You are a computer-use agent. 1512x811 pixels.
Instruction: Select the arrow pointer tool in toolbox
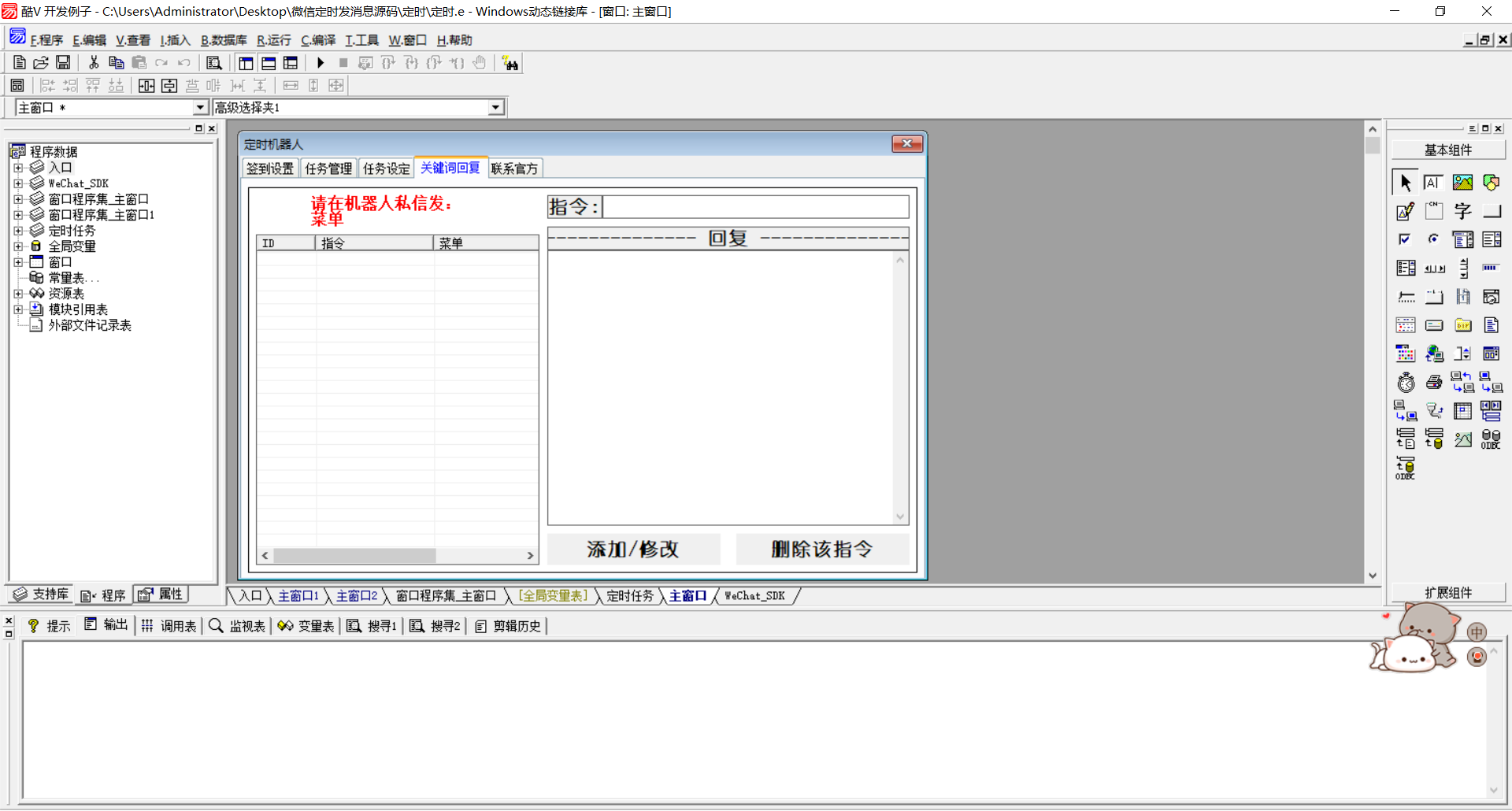pos(1406,183)
